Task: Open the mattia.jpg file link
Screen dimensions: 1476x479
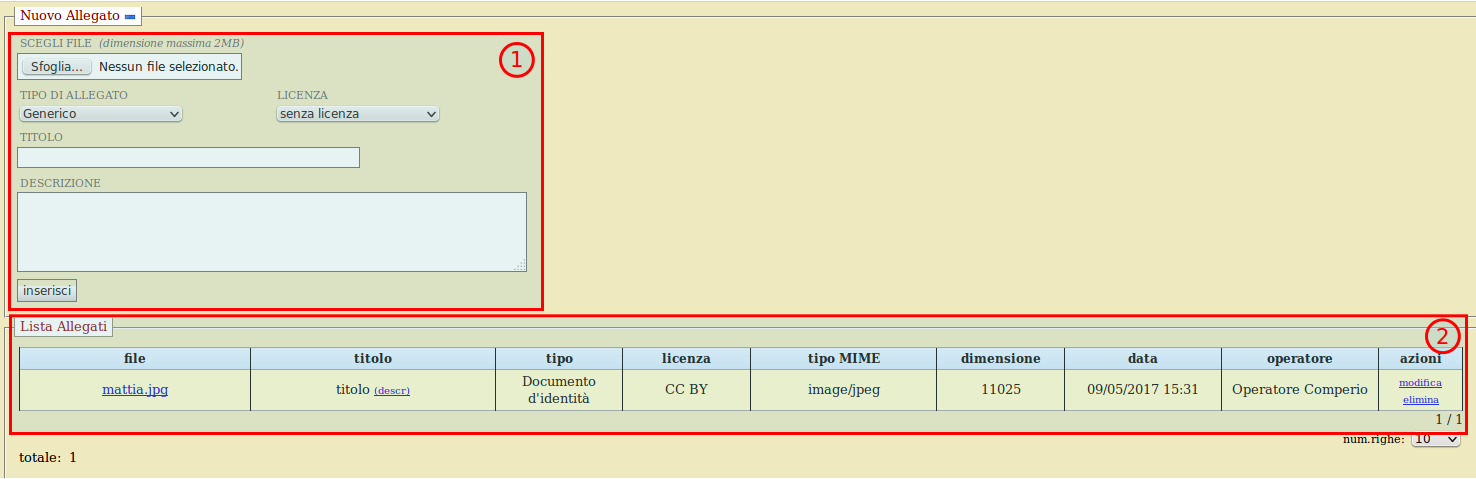Action: pyautogui.click(x=135, y=390)
